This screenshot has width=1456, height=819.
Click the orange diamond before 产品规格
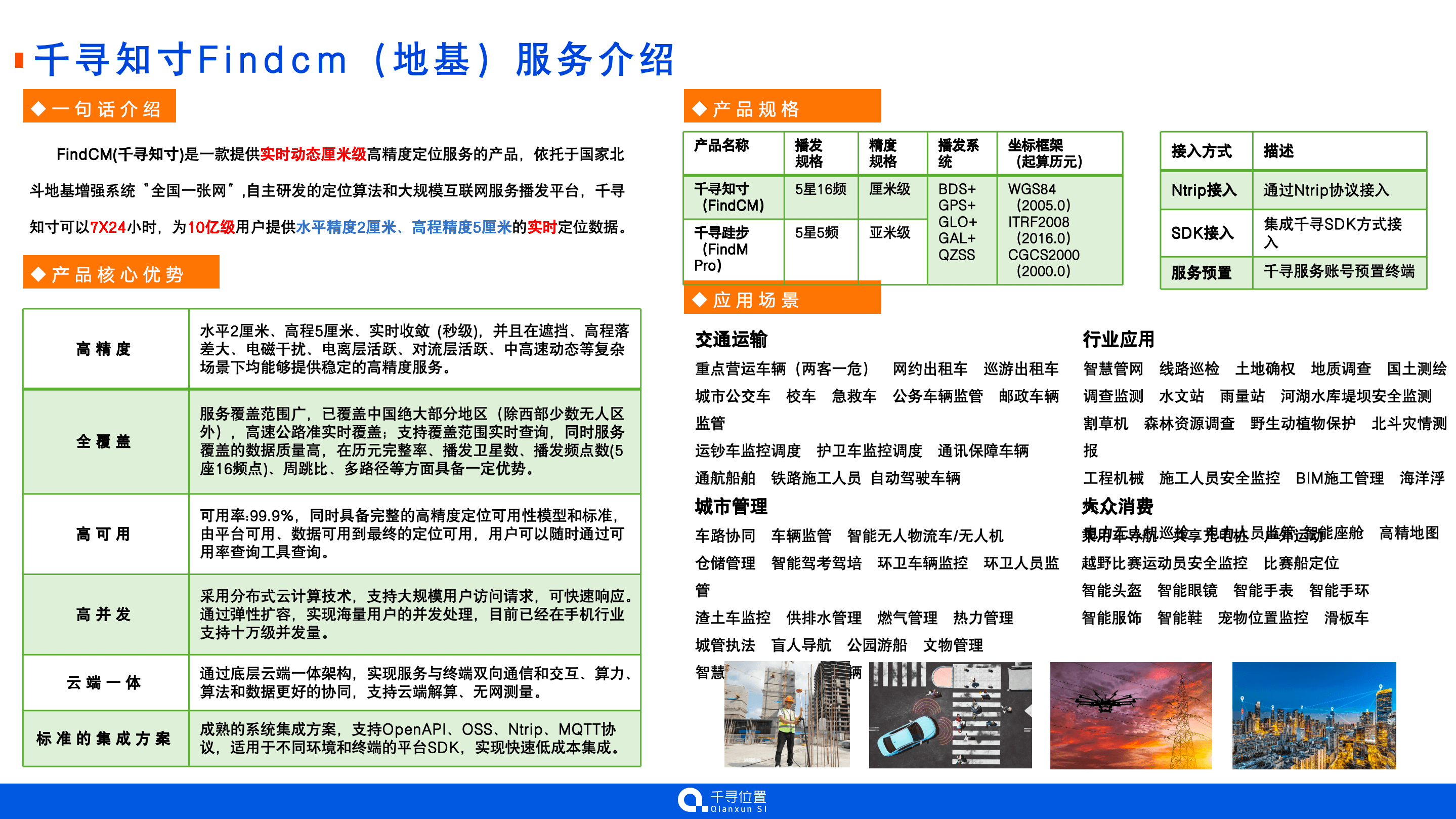pos(700,110)
